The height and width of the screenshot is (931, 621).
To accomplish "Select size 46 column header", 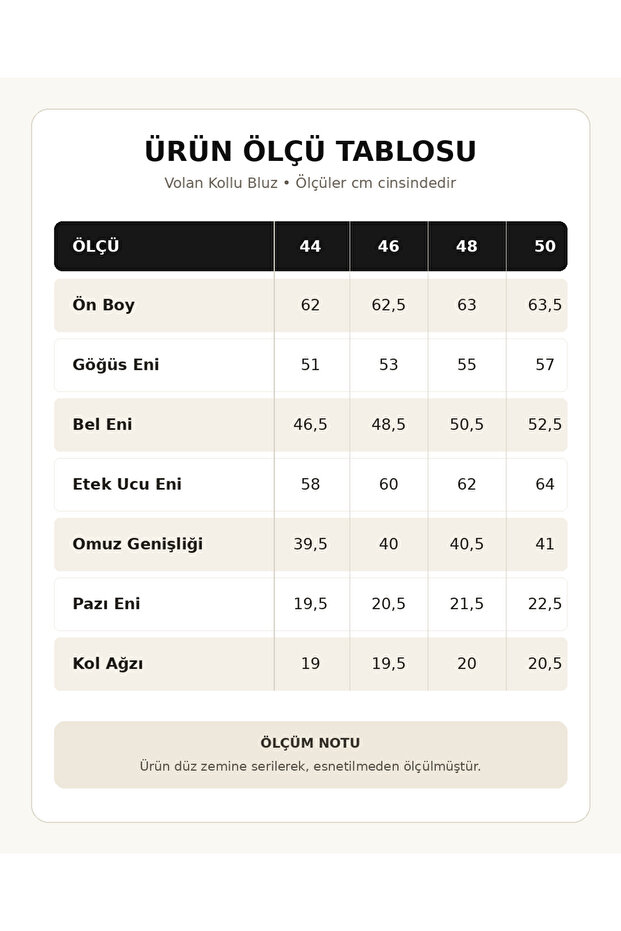I will point(389,246).
